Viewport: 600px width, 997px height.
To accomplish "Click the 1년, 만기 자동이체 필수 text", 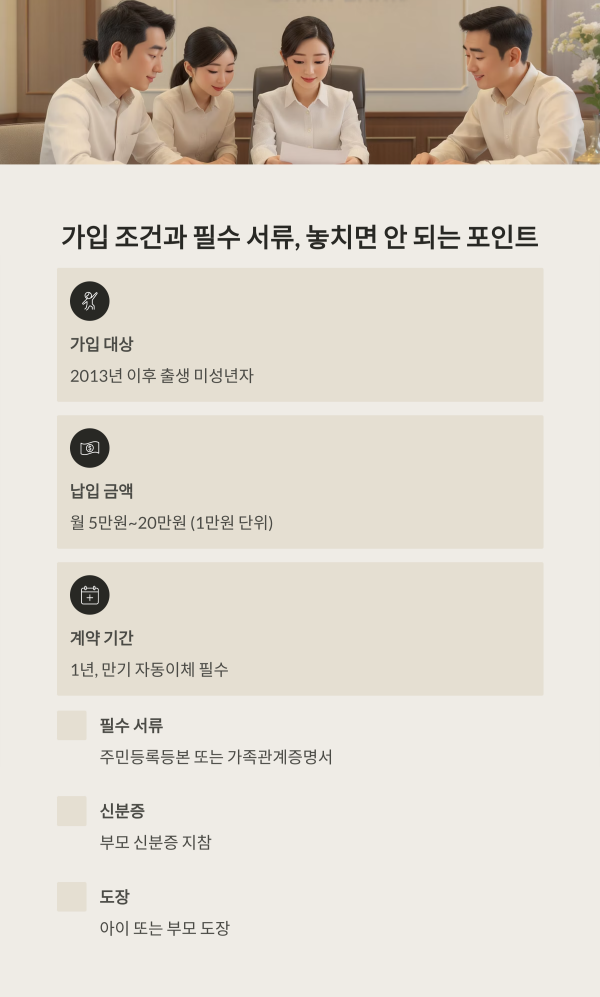I will coord(149,670).
